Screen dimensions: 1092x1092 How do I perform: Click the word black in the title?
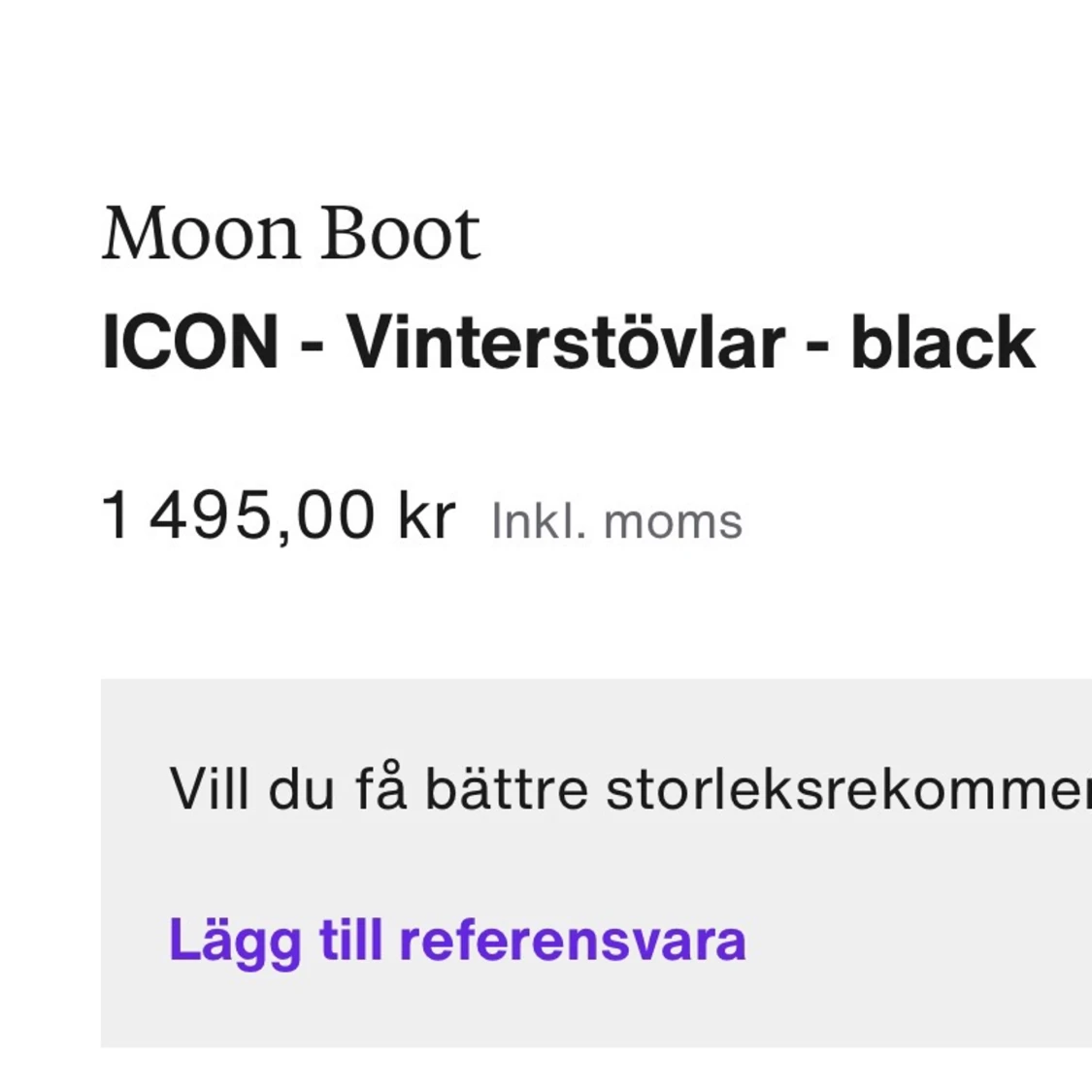pyautogui.click(x=943, y=343)
